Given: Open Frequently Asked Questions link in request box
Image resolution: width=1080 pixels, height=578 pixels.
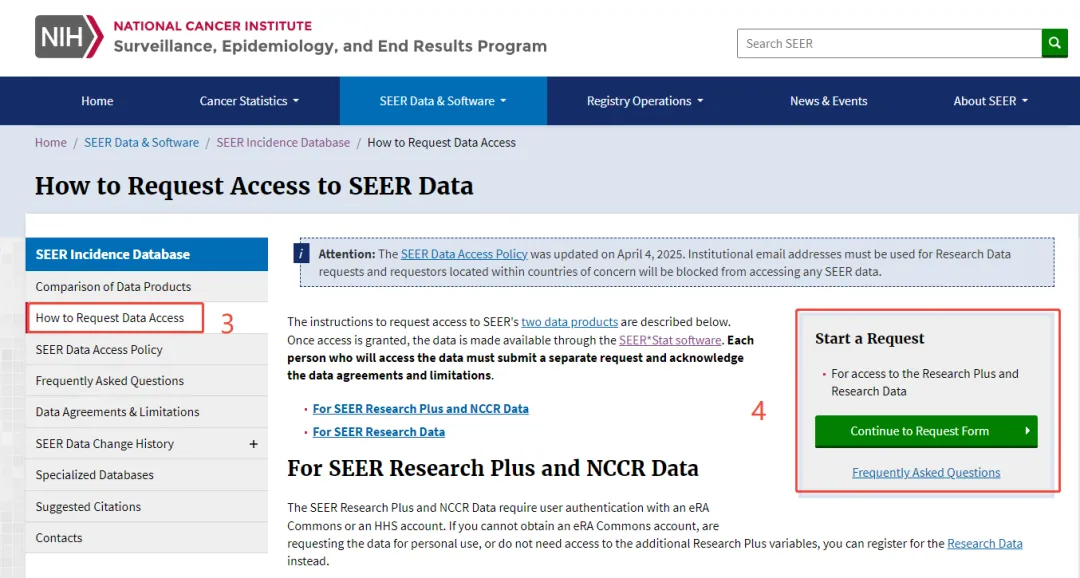Looking at the screenshot, I should pyautogui.click(x=926, y=473).
